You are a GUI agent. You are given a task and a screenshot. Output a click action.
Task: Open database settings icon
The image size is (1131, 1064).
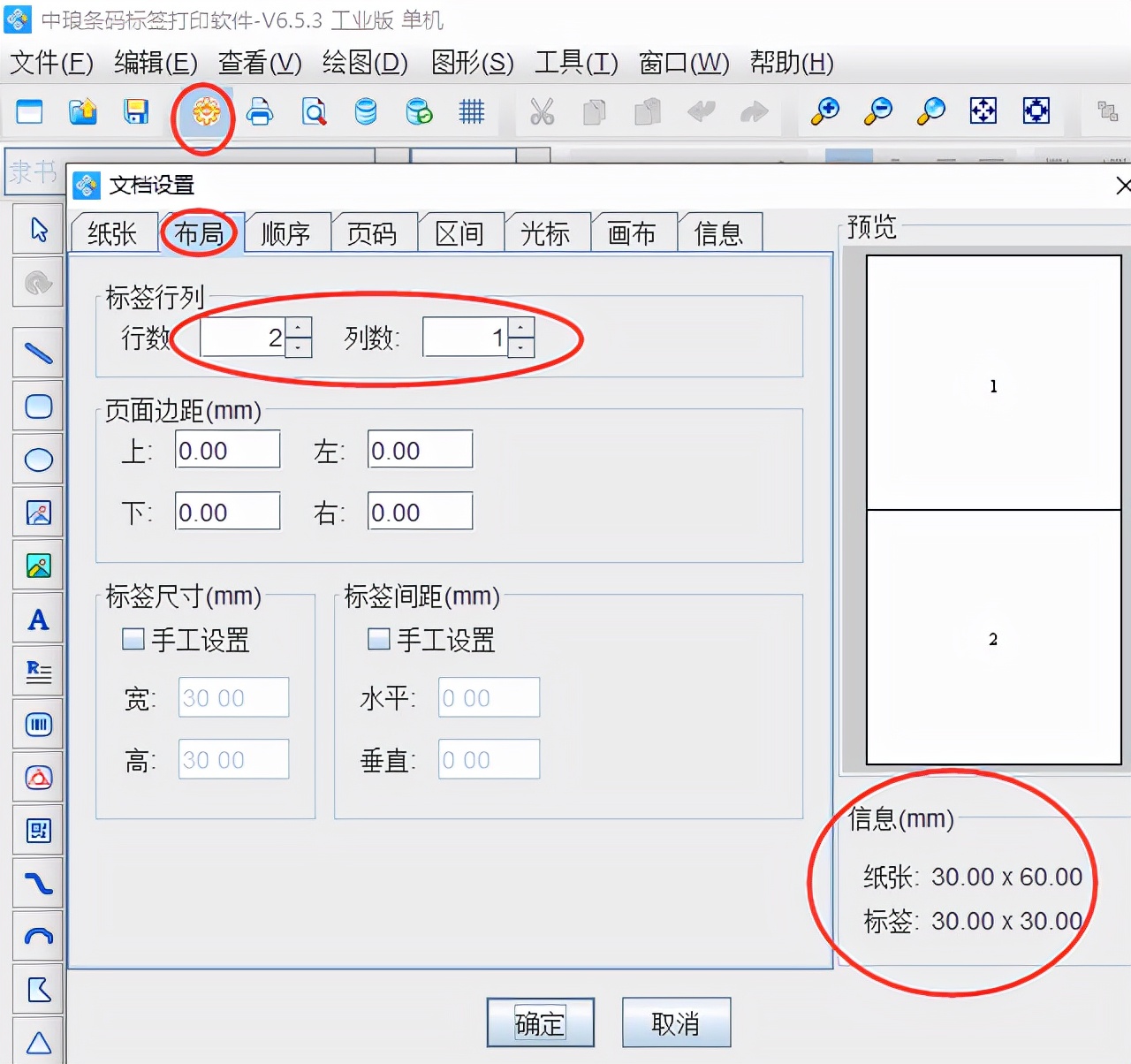366,111
